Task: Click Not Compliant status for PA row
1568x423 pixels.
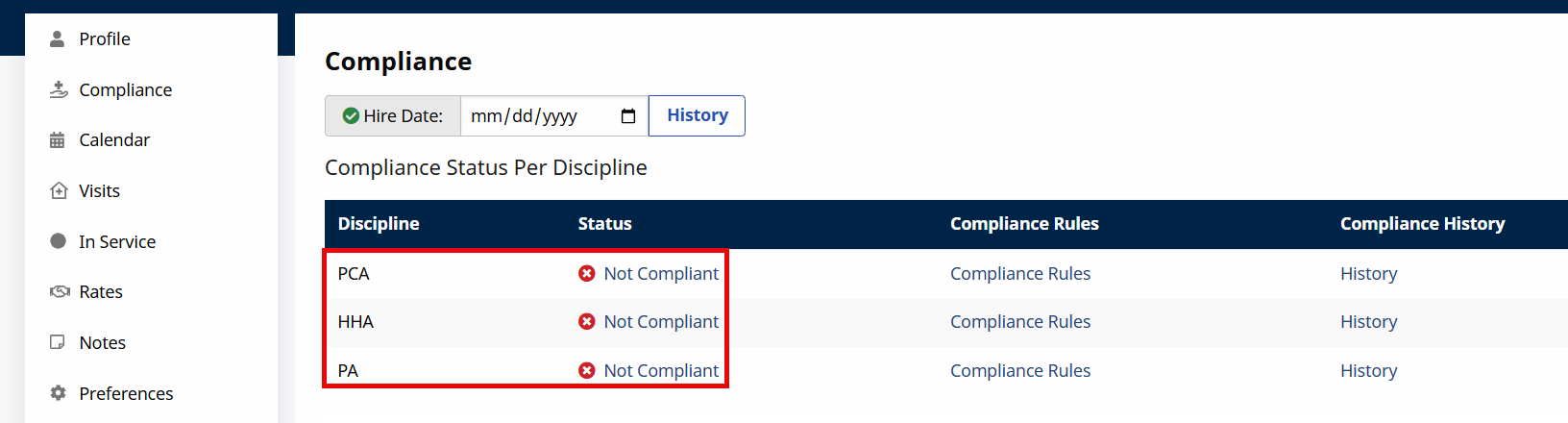Action: tap(661, 371)
